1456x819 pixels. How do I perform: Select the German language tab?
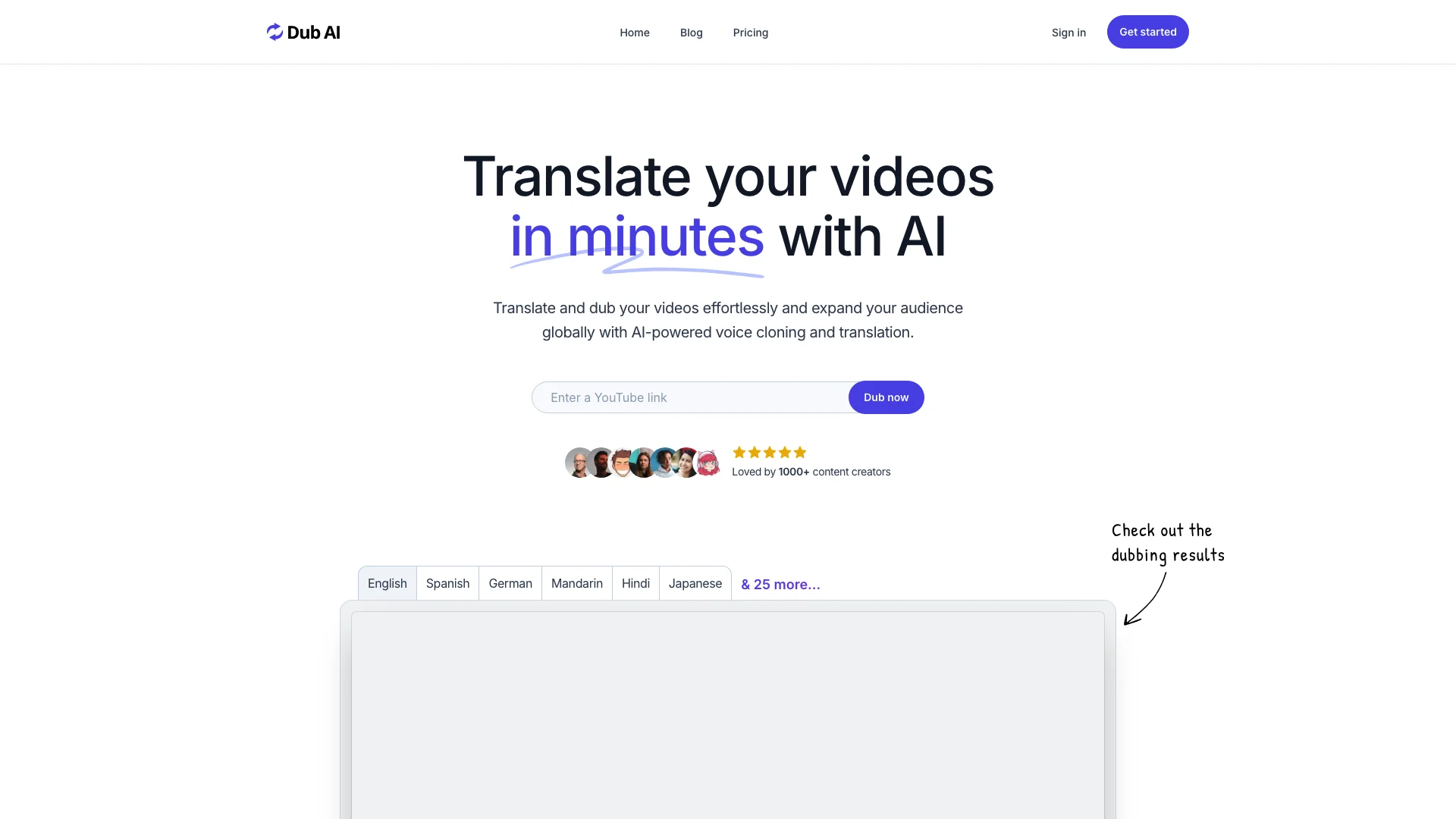point(510,583)
